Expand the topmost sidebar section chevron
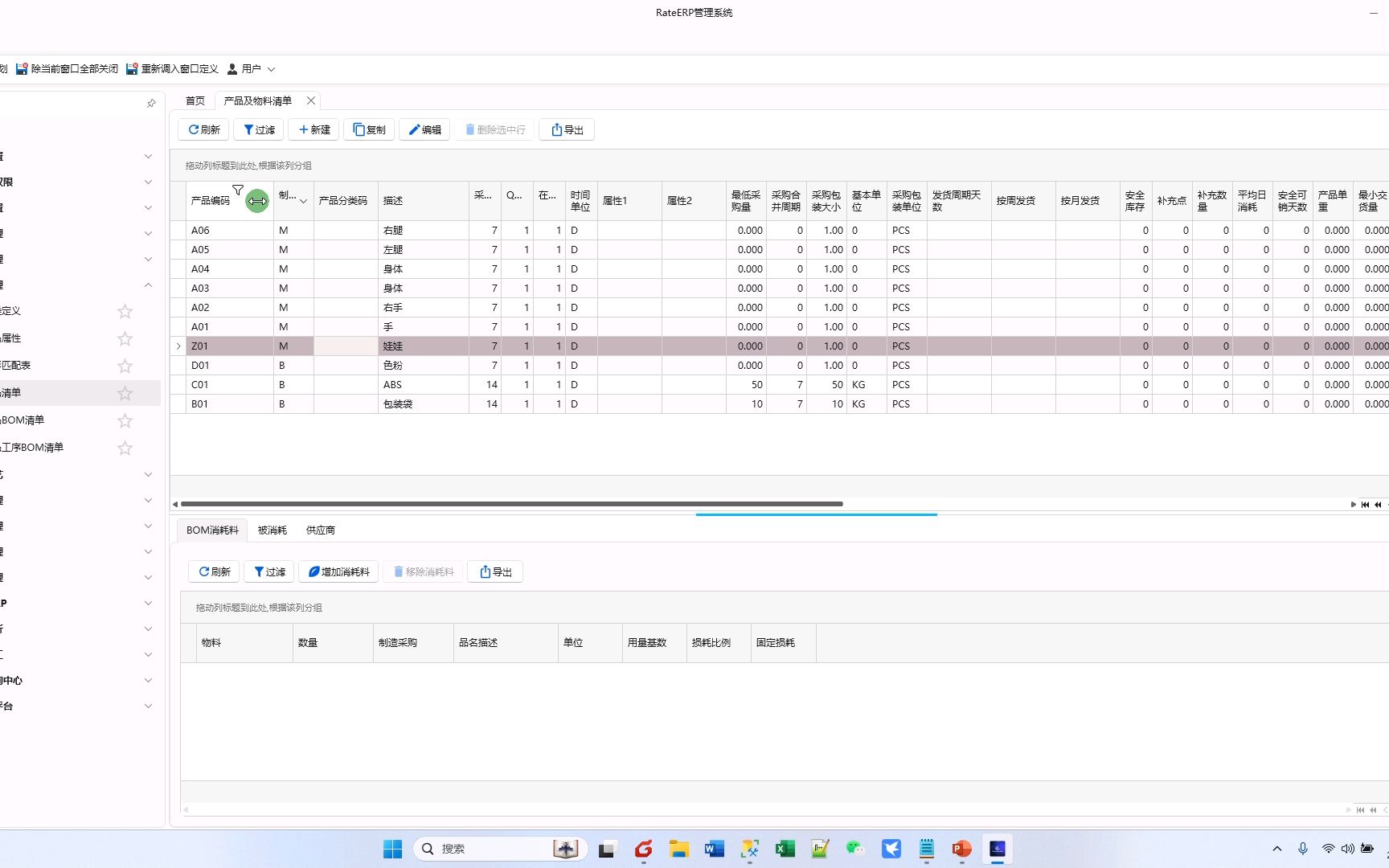1389x868 pixels. 148,156
